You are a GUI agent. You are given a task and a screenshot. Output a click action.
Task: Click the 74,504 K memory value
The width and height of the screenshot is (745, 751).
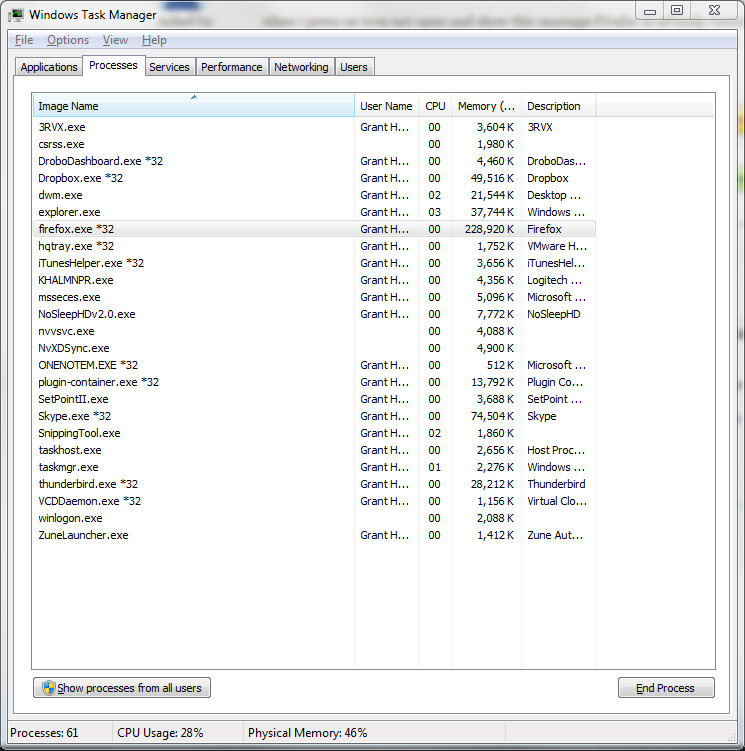[x=492, y=416]
